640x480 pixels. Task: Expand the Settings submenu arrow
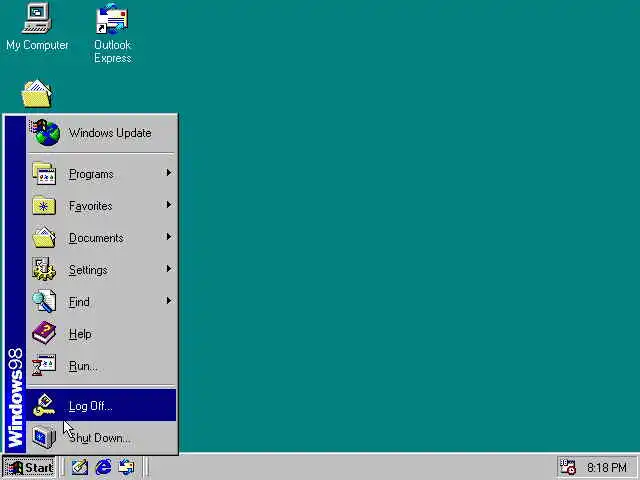pos(169,268)
